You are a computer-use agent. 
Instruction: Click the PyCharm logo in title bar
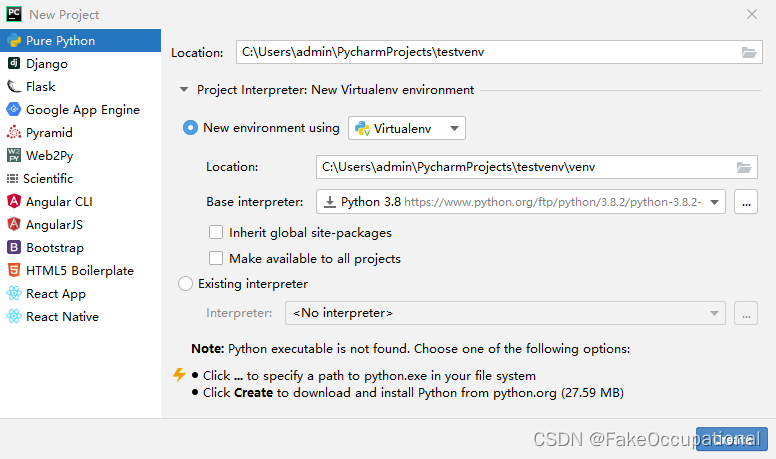(14, 14)
